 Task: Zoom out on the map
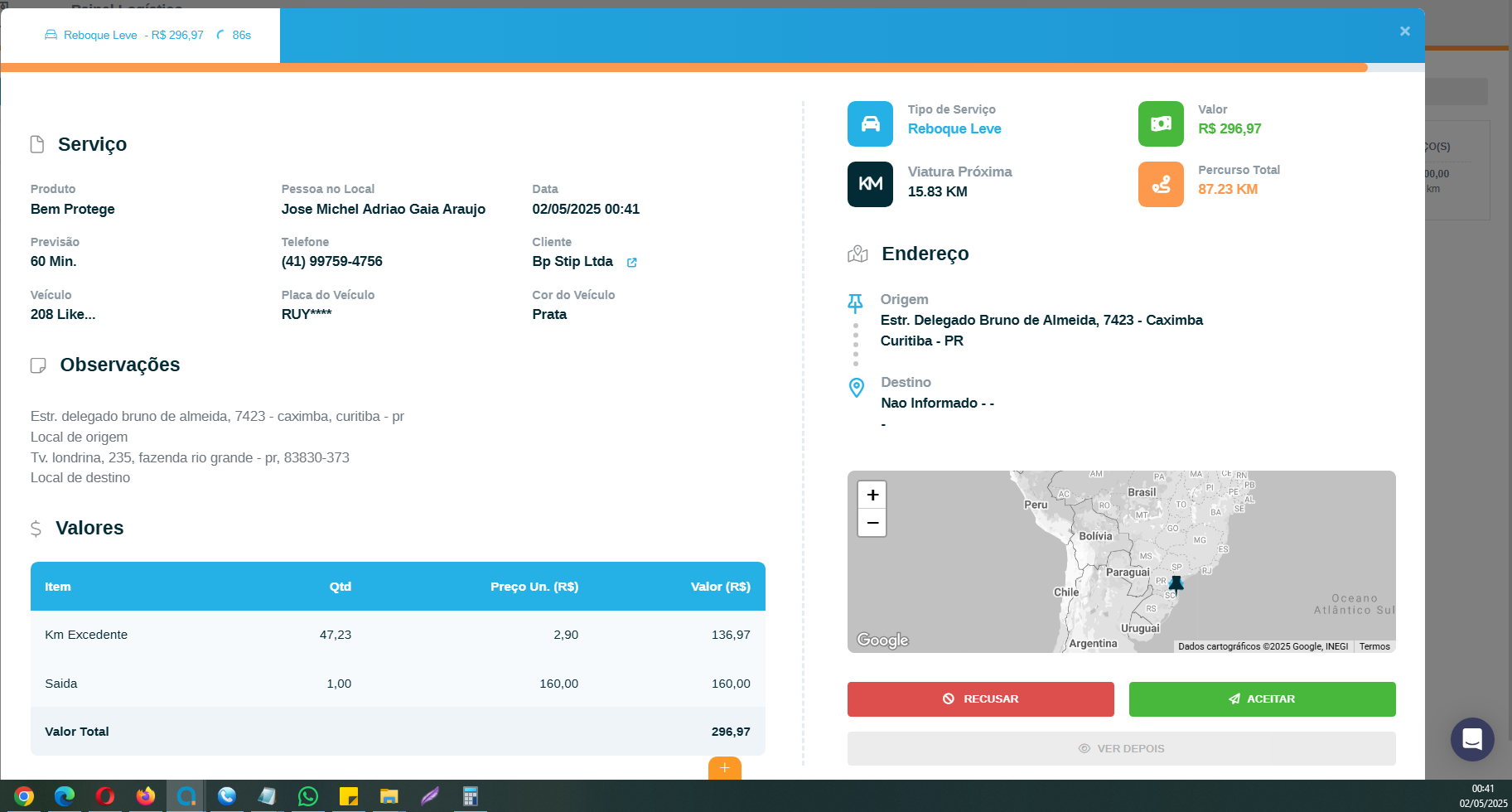(x=872, y=523)
